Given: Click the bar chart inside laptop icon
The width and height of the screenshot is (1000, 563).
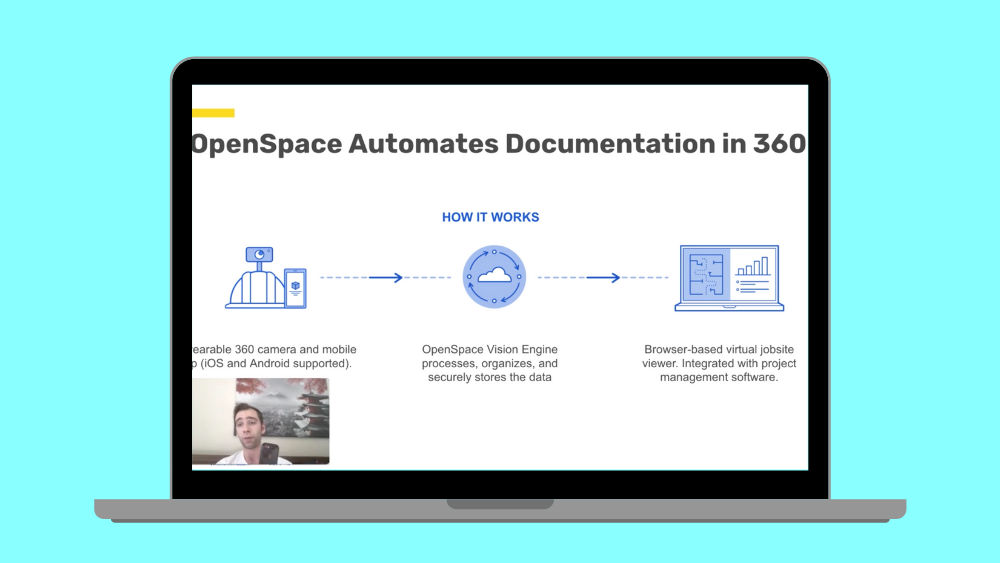Looking at the screenshot, I should click(754, 266).
